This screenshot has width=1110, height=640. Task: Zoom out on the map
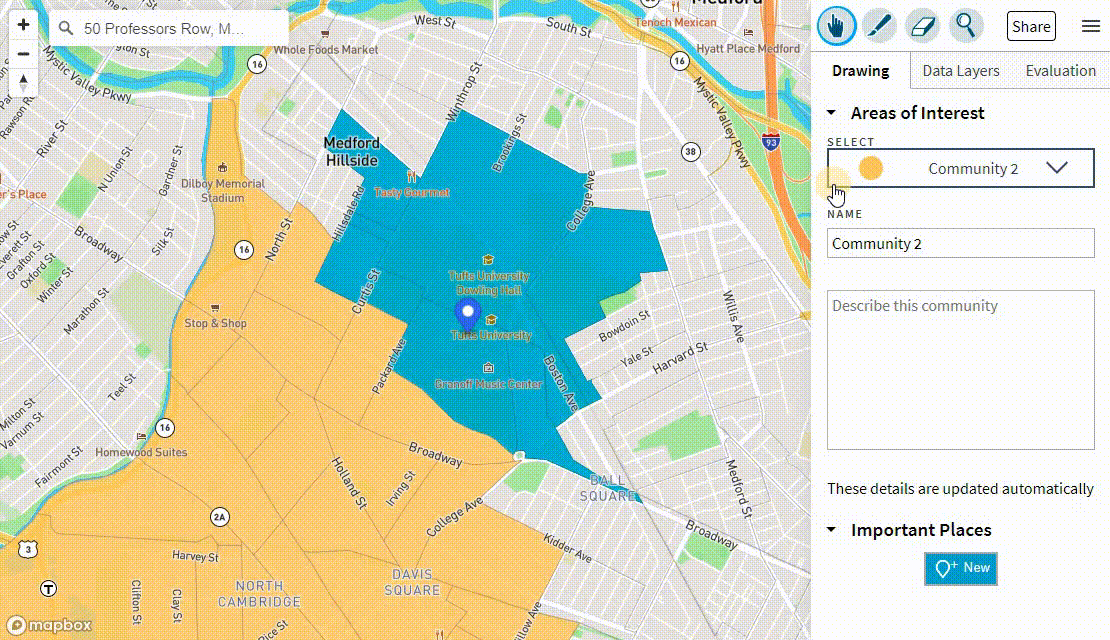pyautogui.click(x=24, y=54)
